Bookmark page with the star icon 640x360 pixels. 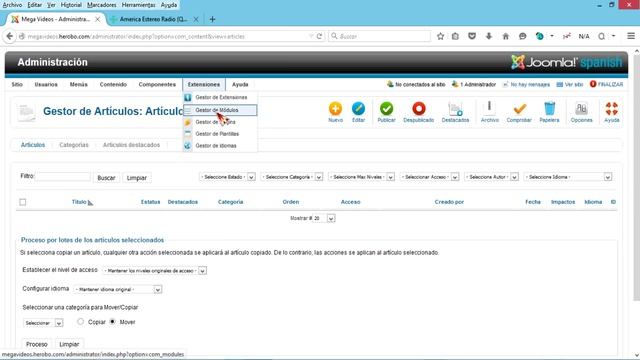coord(440,36)
